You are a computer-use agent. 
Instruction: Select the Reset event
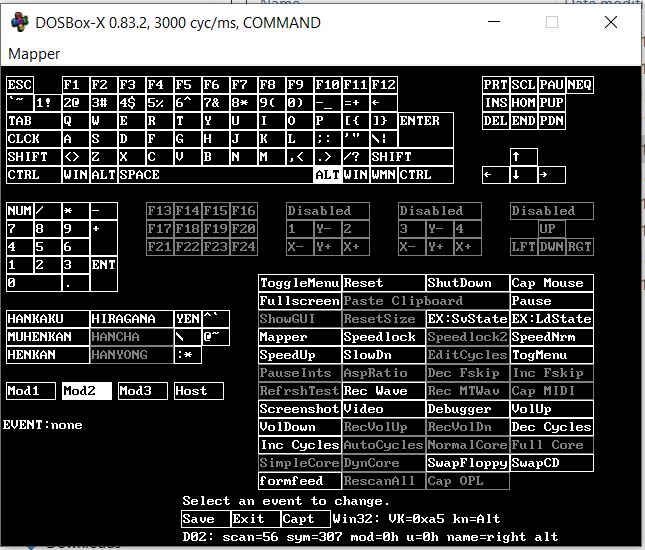coord(384,283)
